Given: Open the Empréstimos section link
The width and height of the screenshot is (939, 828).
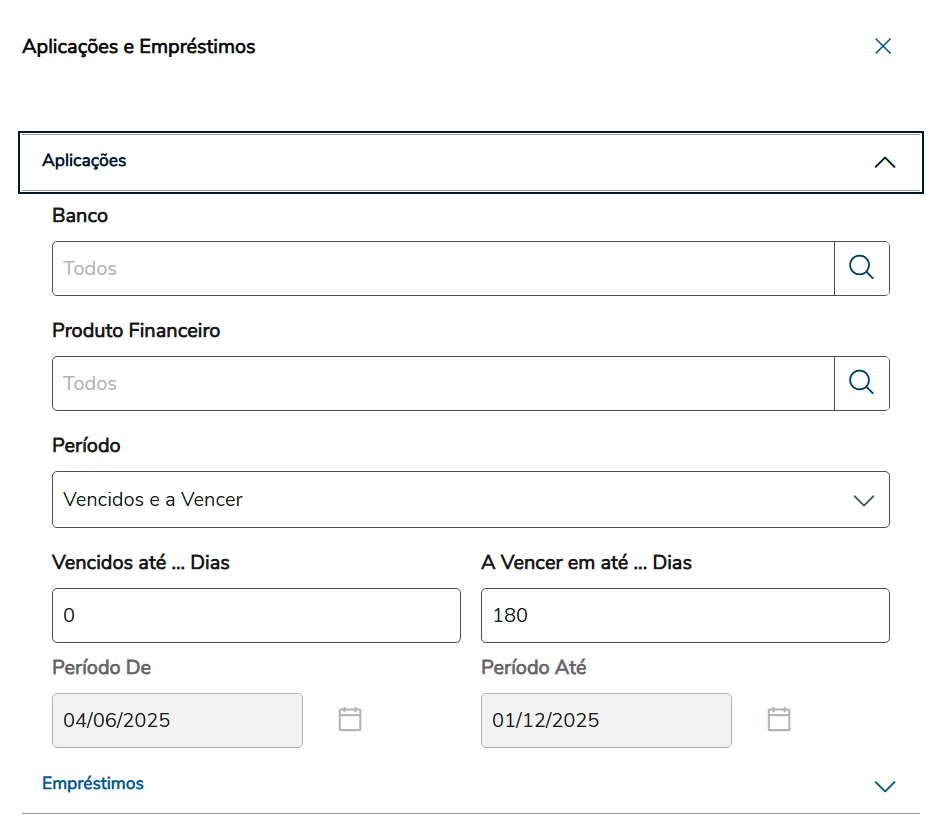Looking at the screenshot, I should click(x=93, y=783).
